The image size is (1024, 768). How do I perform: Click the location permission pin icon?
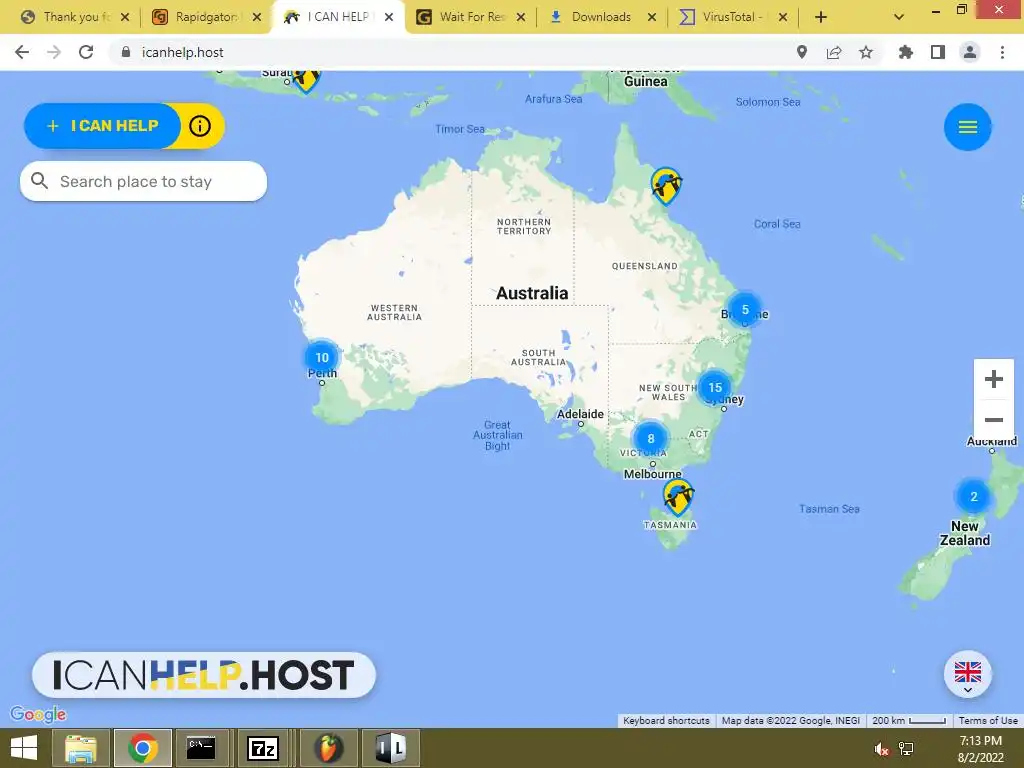click(802, 52)
